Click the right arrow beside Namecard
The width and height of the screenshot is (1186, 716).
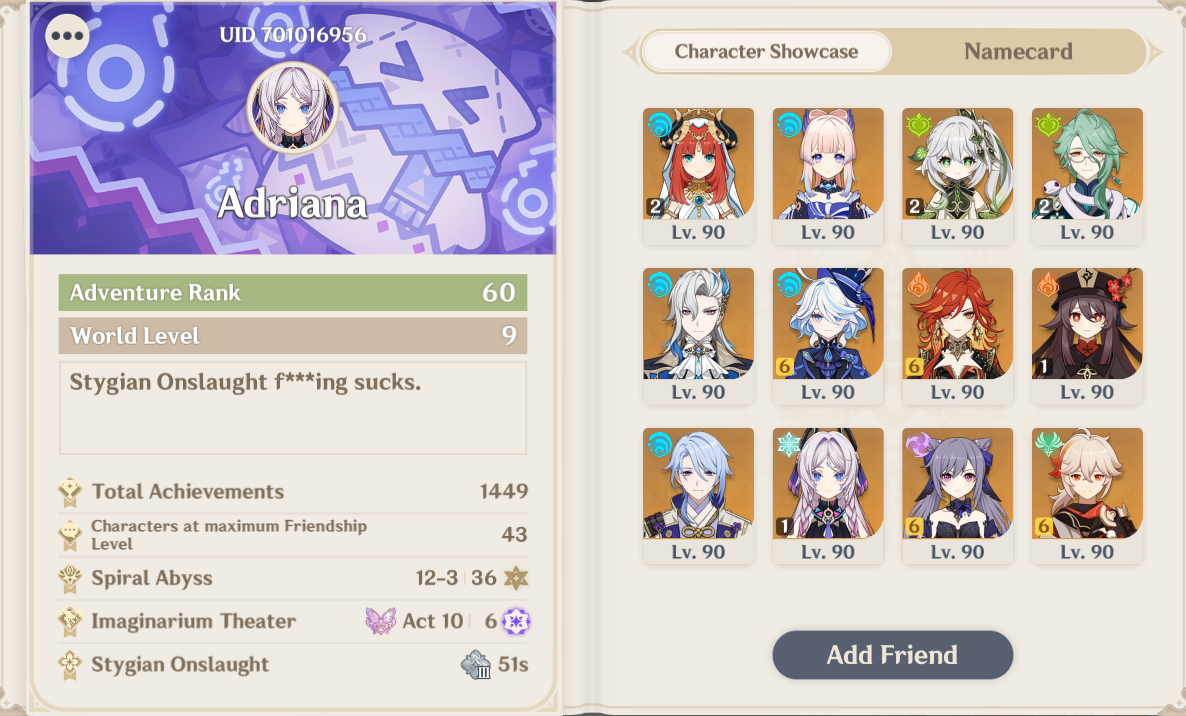[1155, 52]
